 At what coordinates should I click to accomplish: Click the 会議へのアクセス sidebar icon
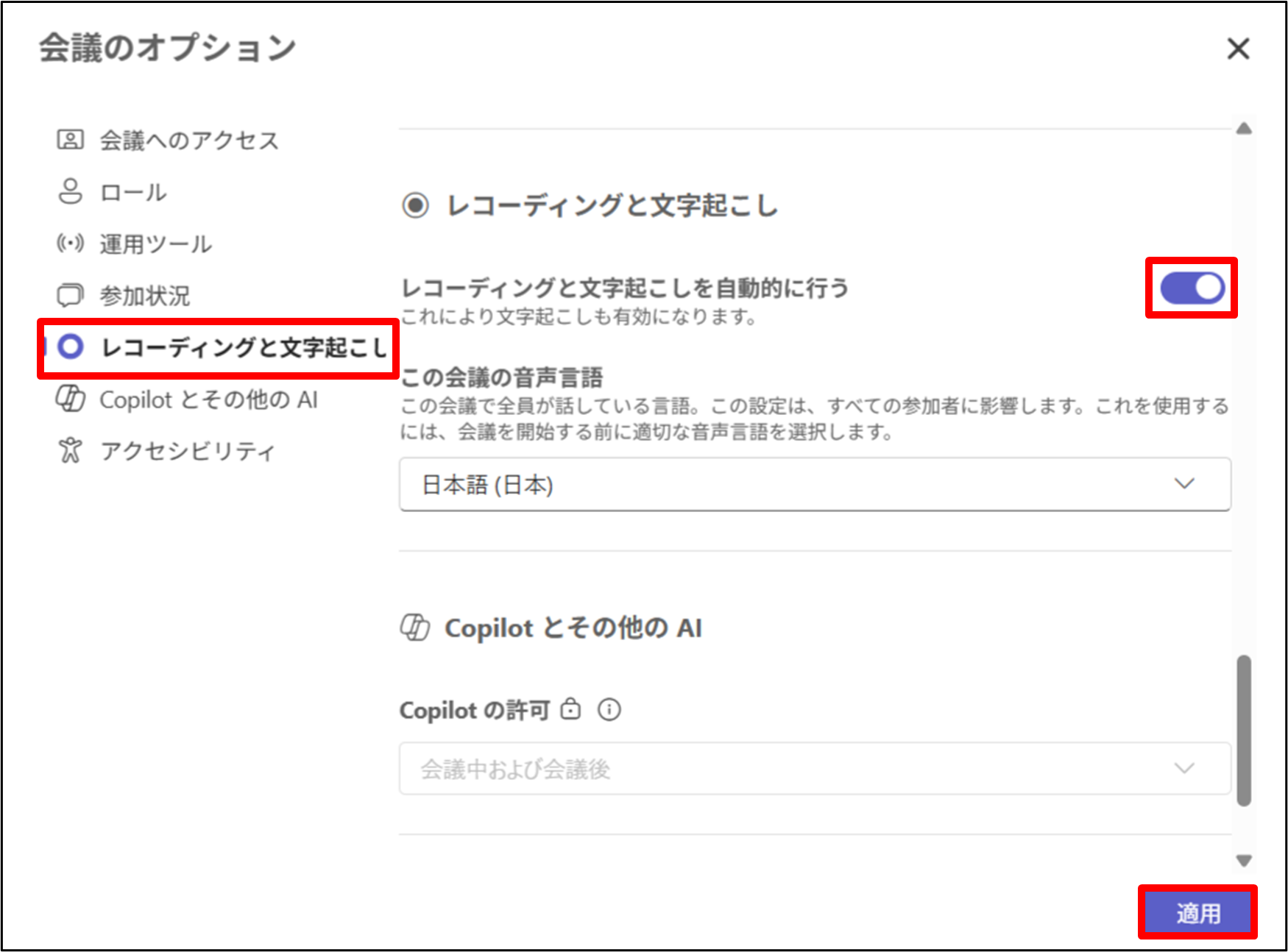click(71, 140)
